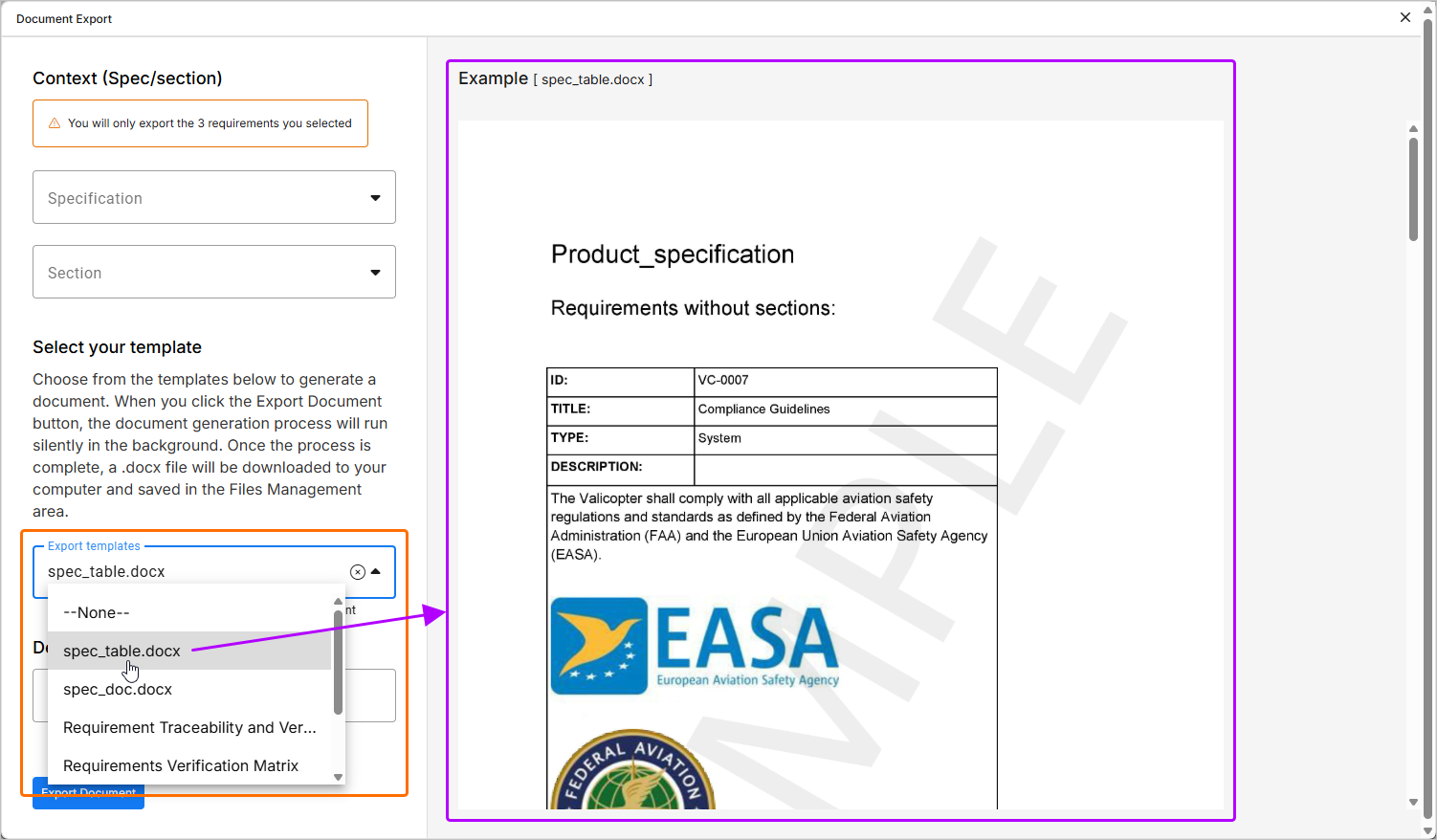Image resolution: width=1437 pixels, height=840 pixels.
Task: Click the dialog window's outer scroll-up arrow
Action: [1428, 10]
